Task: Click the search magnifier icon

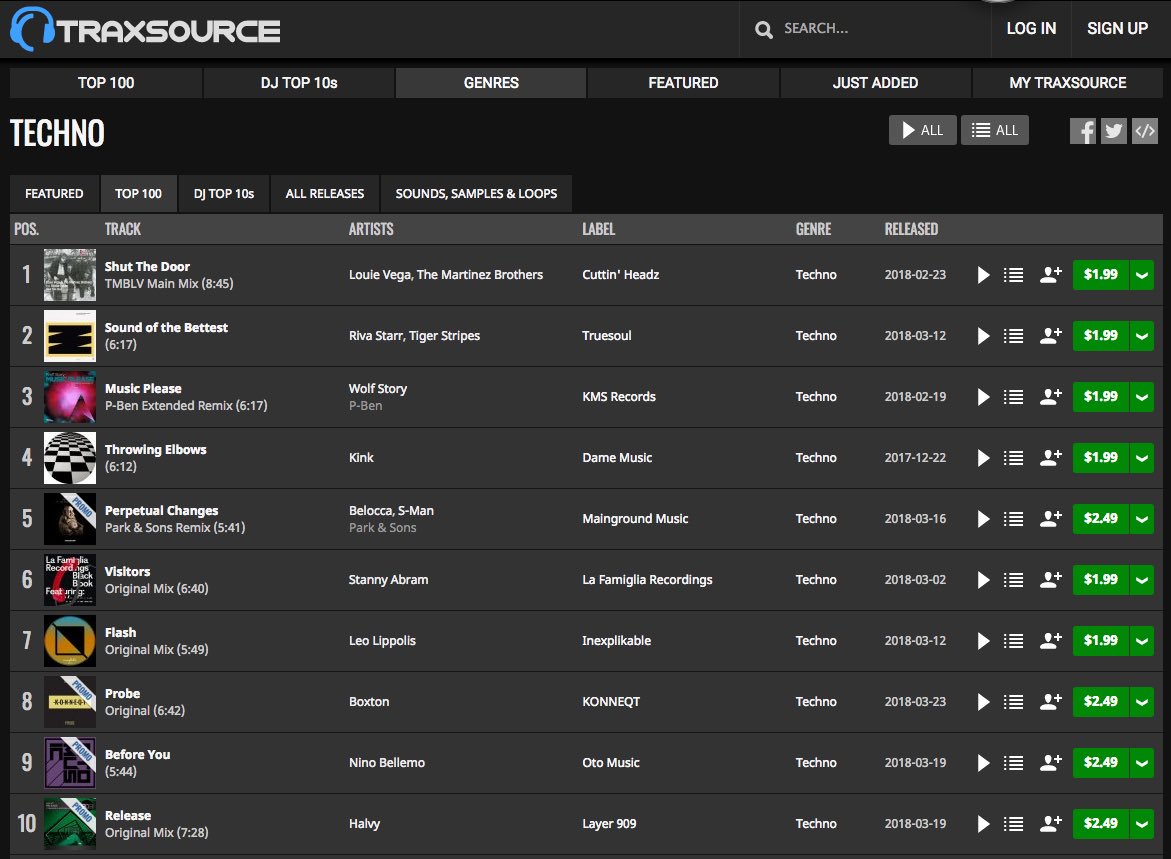Action: [763, 29]
